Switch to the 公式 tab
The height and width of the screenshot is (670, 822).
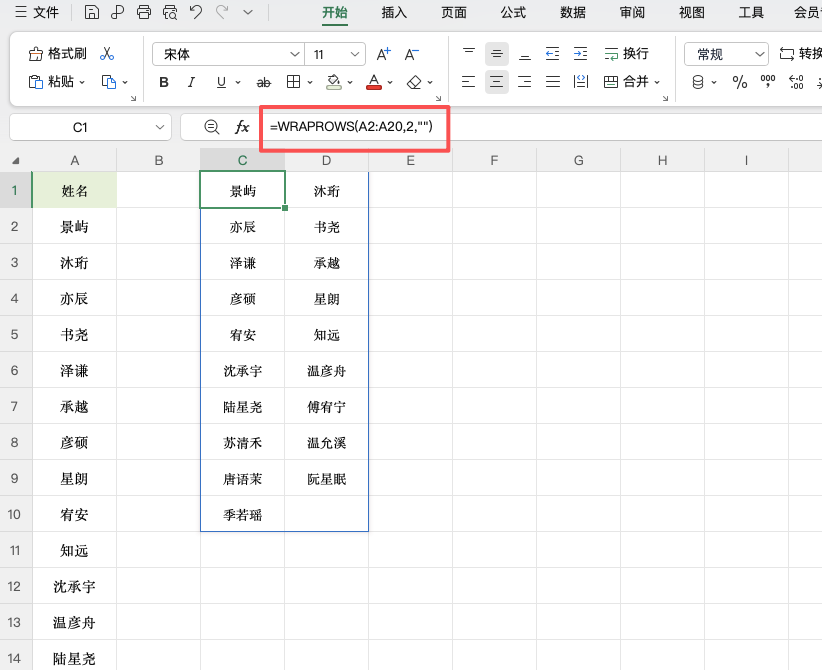click(513, 12)
